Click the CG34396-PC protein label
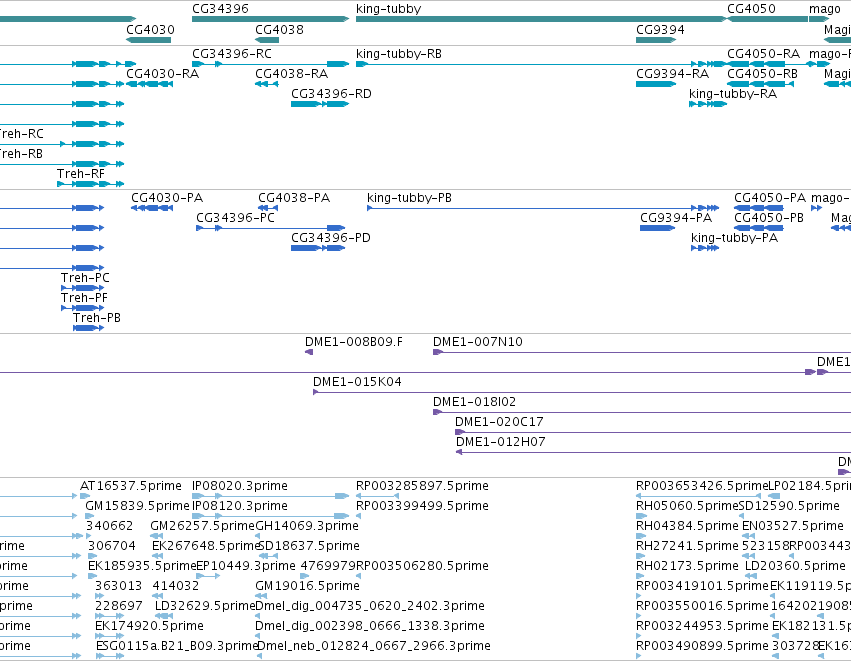851x661 pixels. click(x=236, y=218)
